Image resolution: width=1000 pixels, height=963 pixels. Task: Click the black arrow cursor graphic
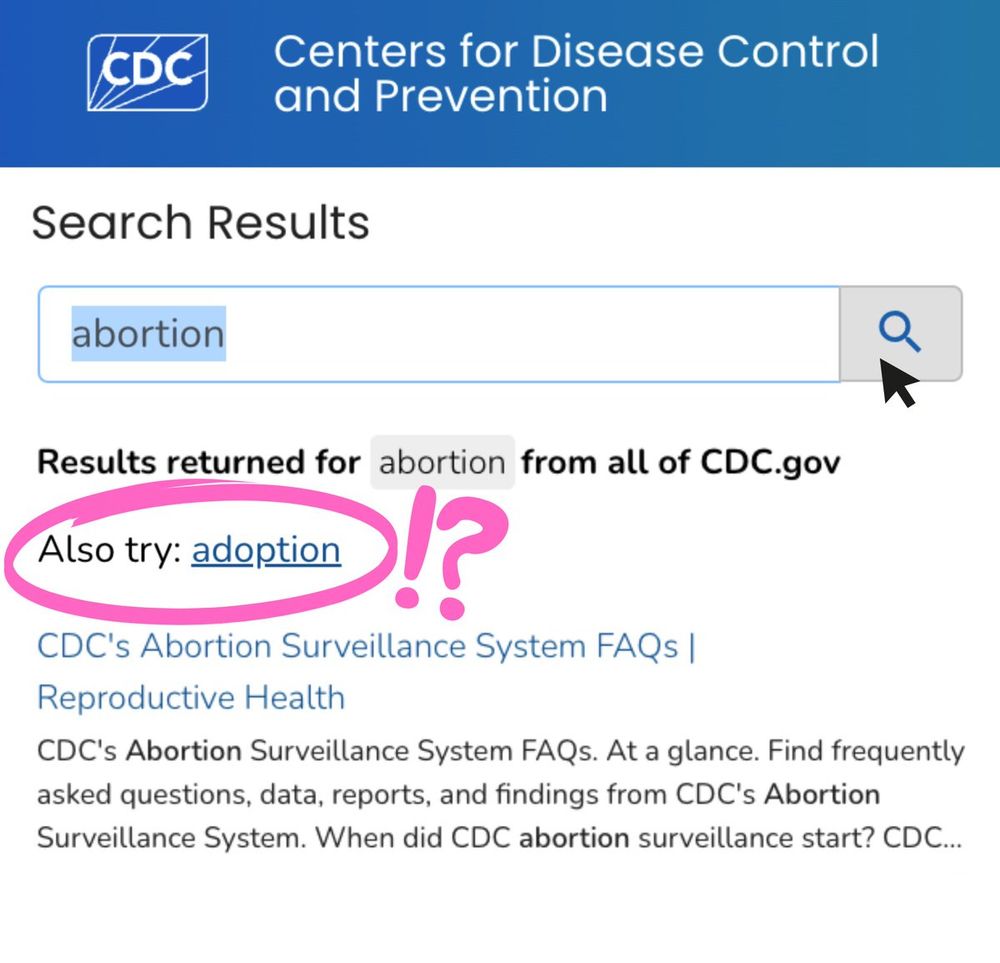[x=899, y=383]
